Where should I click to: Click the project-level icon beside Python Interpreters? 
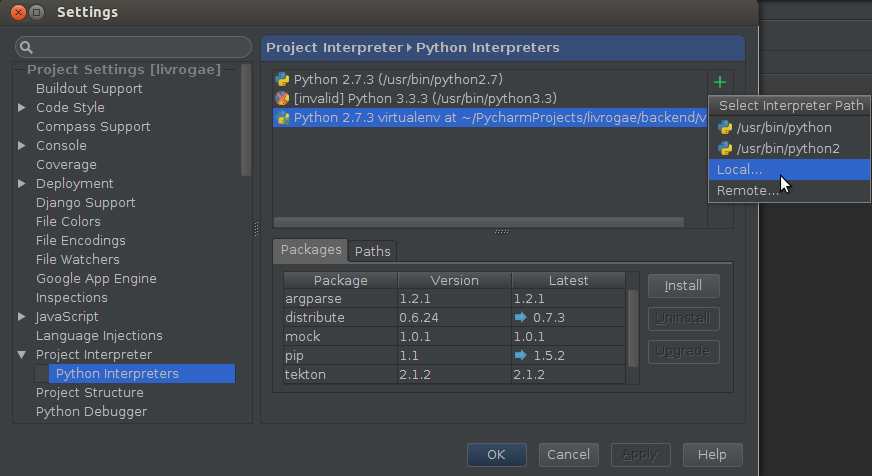pyautogui.click(x=42, y=374)
